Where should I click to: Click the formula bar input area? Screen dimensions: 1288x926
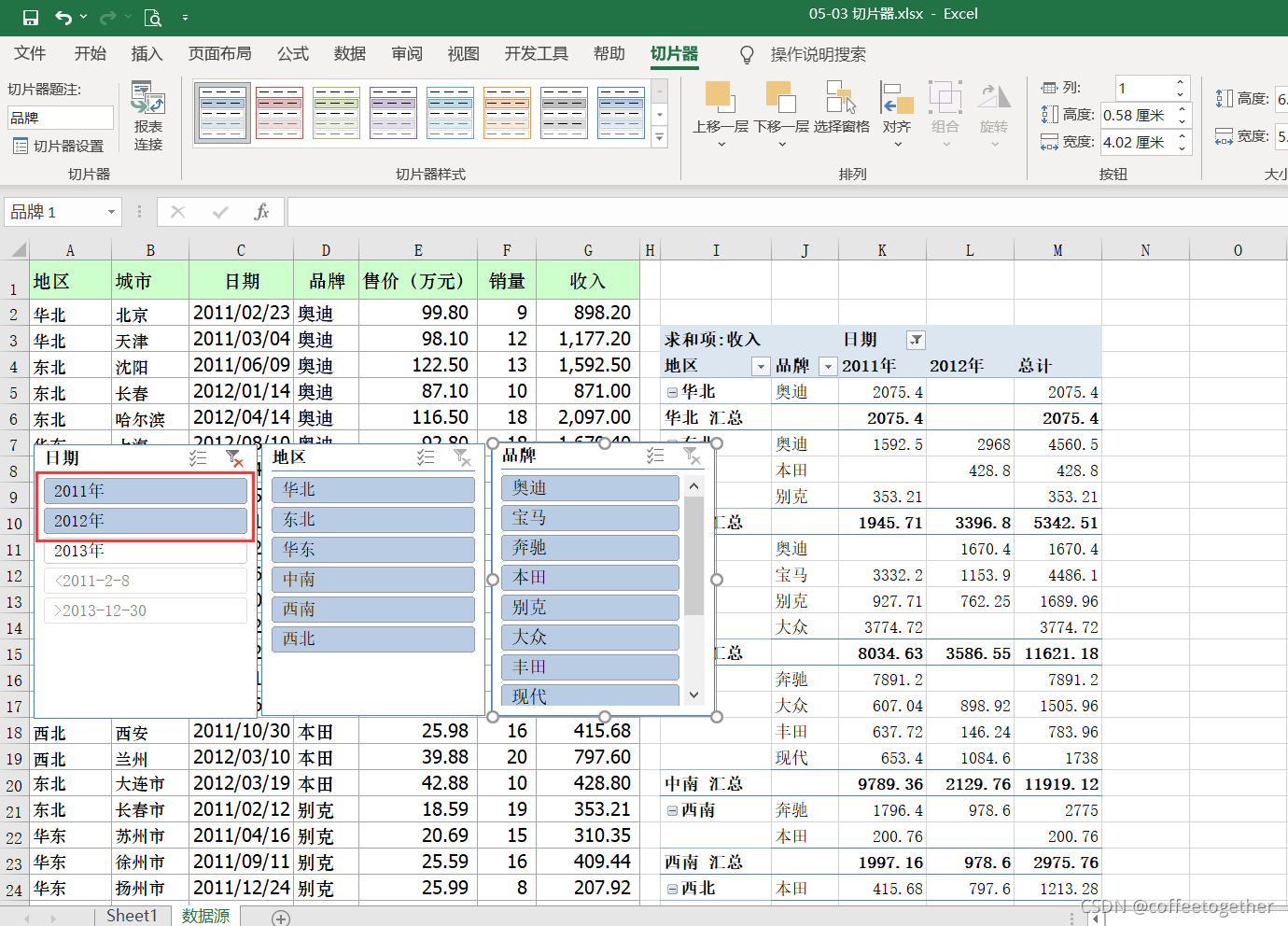tap(787, 212)
